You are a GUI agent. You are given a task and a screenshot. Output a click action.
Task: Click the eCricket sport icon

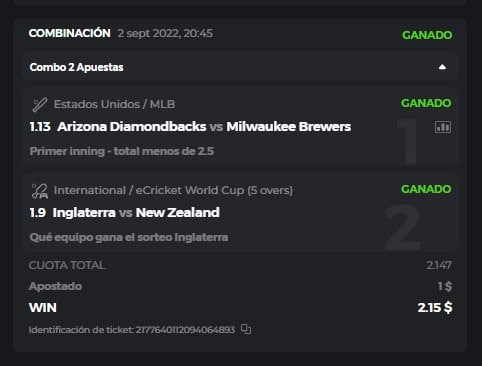pyautogui.click(x=40, y=191)
